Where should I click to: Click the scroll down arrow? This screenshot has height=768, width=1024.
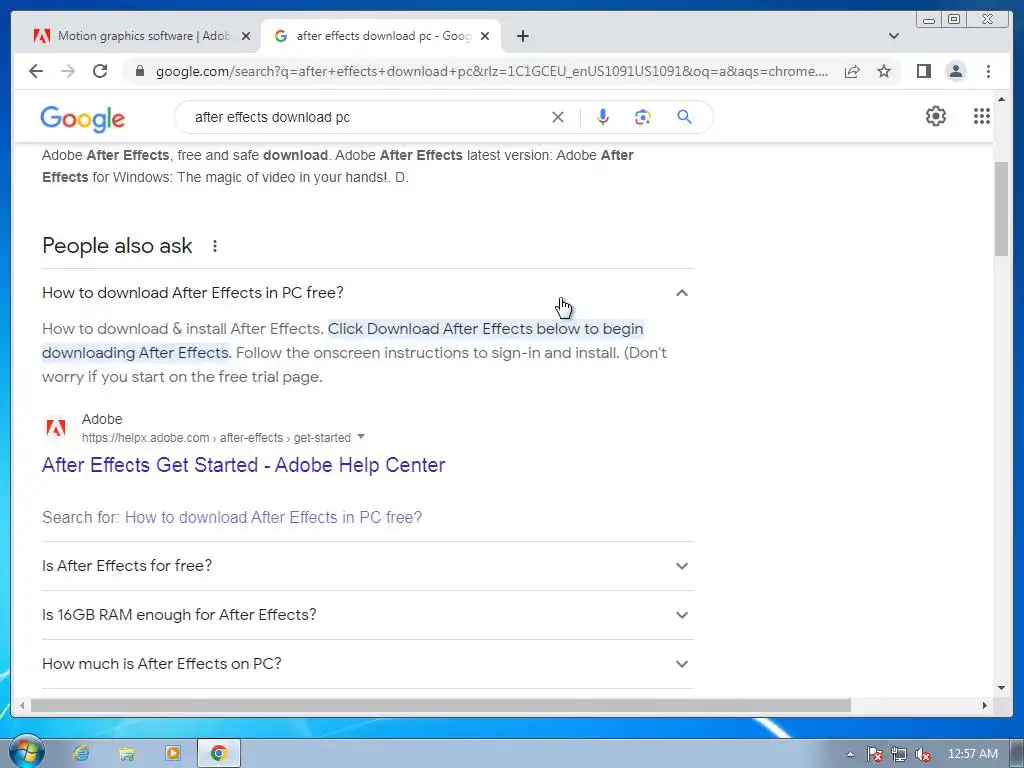click(1001, 688)
